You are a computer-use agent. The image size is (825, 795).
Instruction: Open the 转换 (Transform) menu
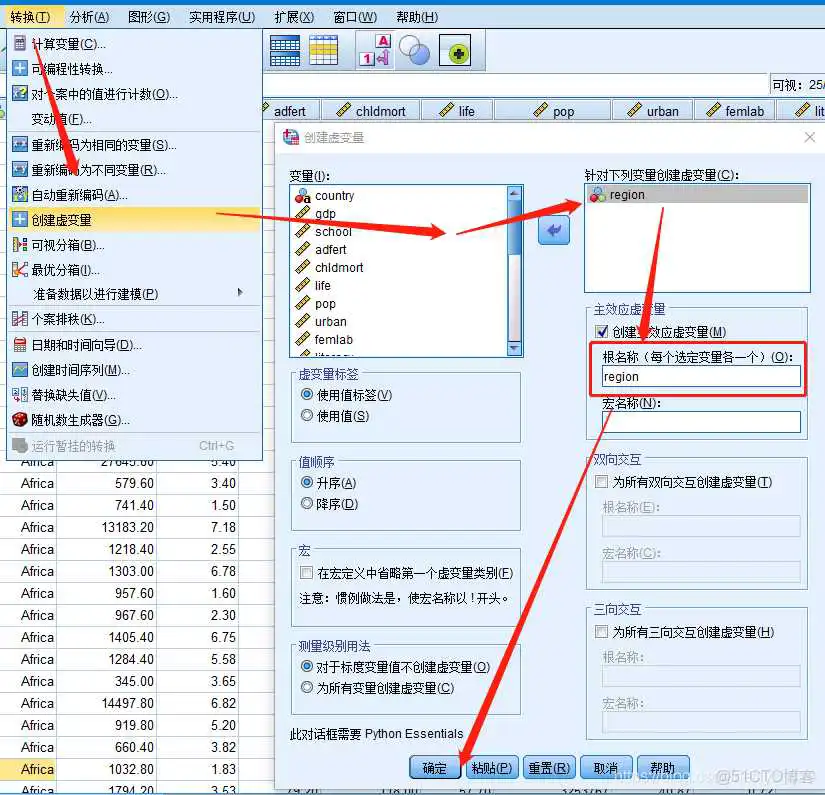pos(30,17)
